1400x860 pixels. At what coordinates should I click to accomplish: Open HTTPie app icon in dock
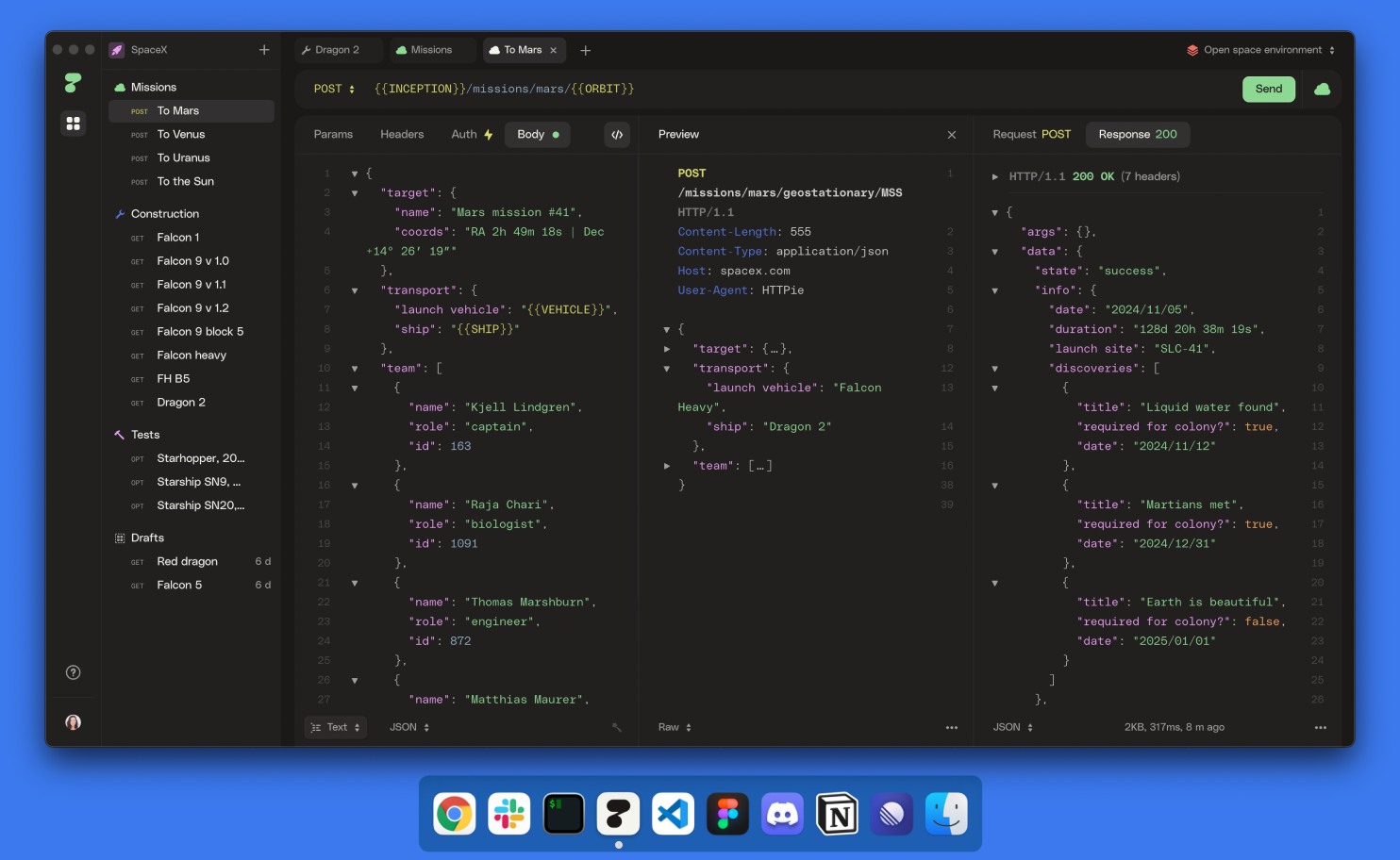[619, 814]
